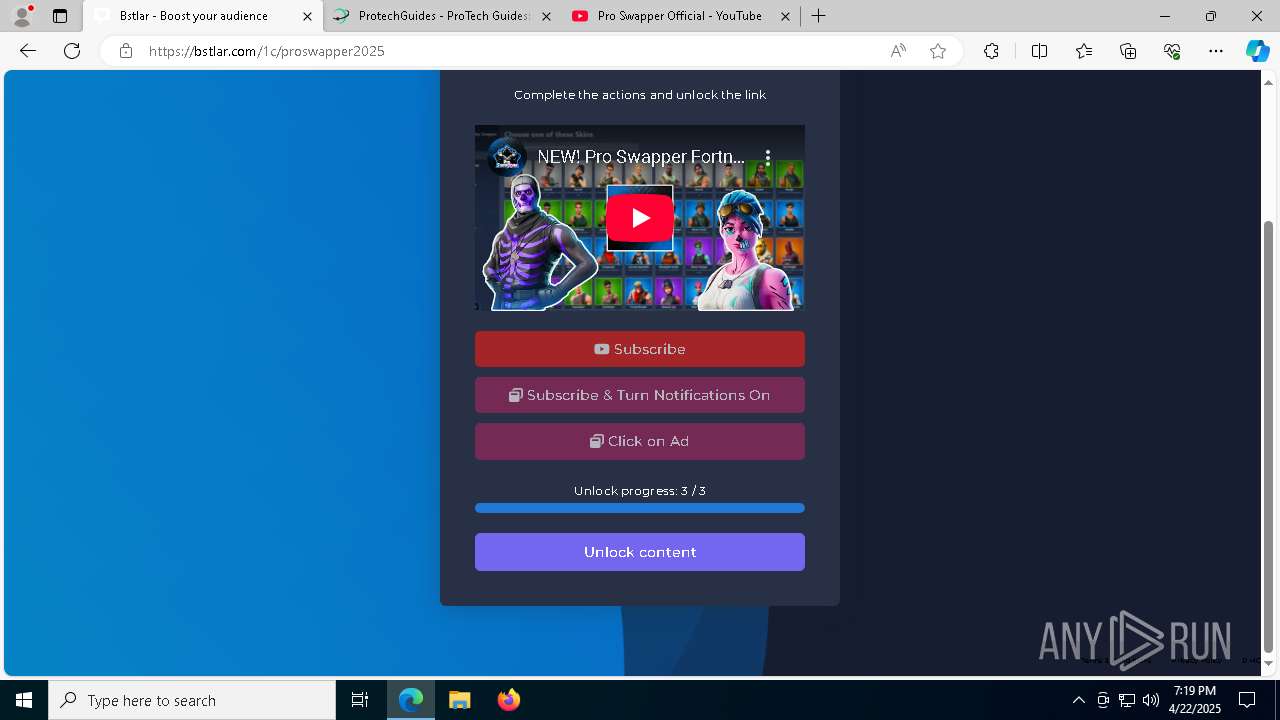Open the browser profile icon

[22, 16]
